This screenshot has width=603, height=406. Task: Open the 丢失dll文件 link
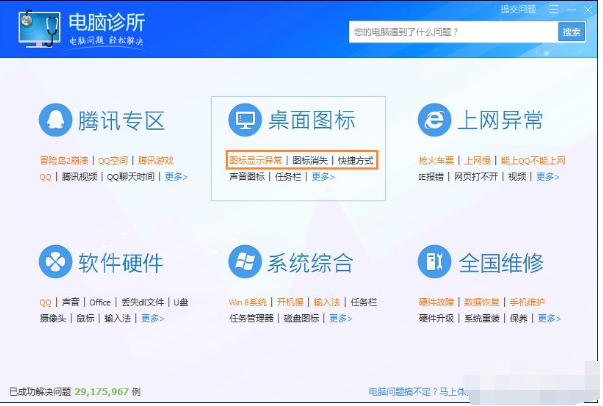142,302
